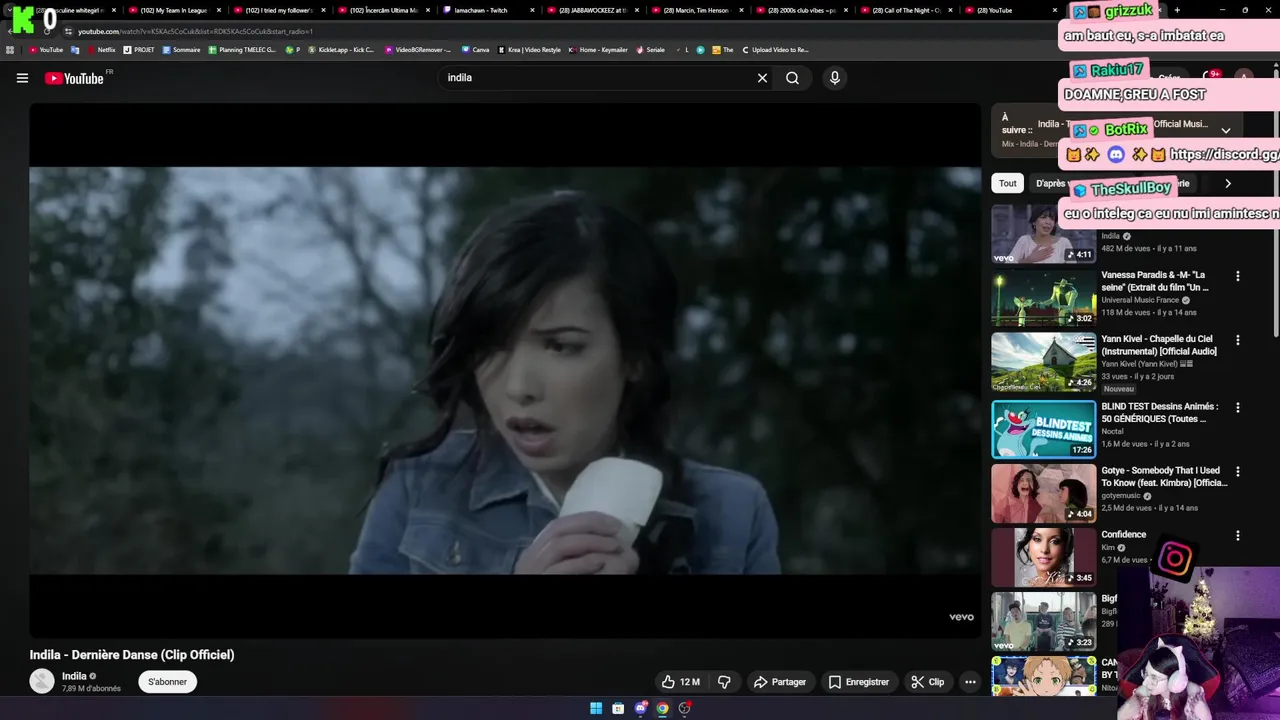The width and height of the screenshot is (1280, 720).
Task: Open the Seriale bookmark
Action: [651, 49]
